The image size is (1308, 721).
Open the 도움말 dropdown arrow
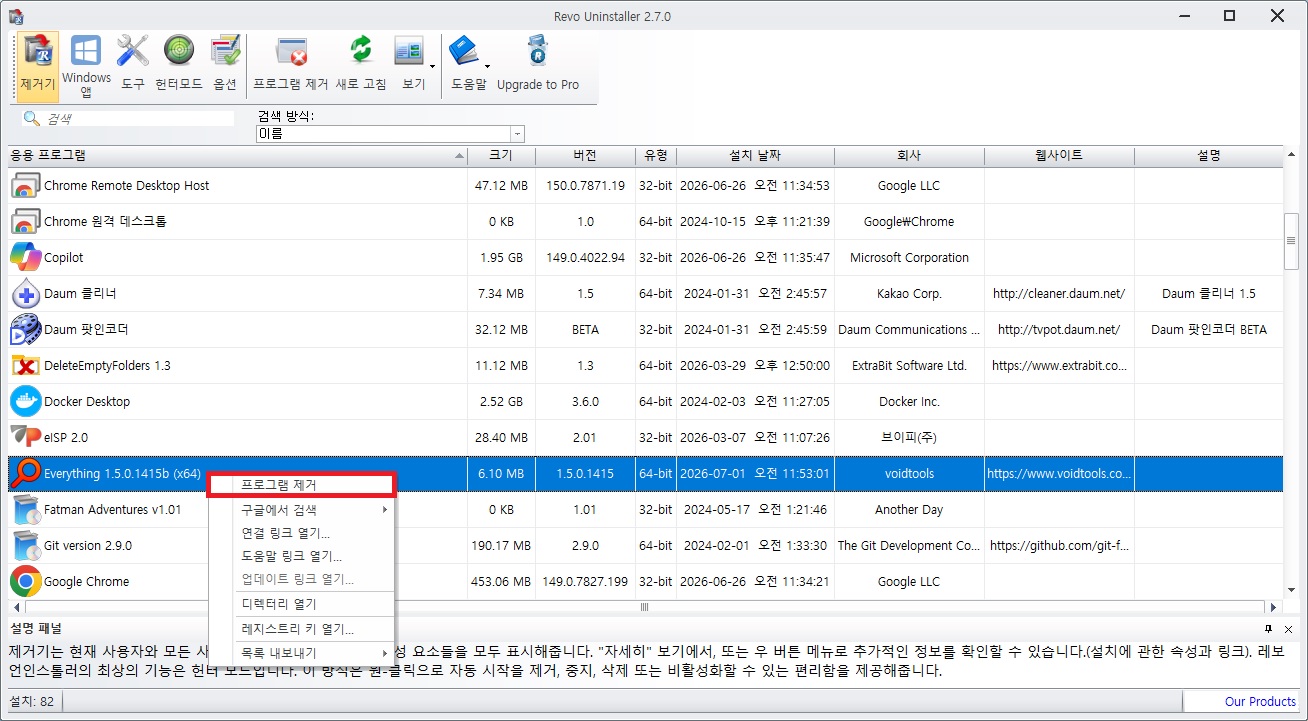pyautogui.click(x=486, y=67)
